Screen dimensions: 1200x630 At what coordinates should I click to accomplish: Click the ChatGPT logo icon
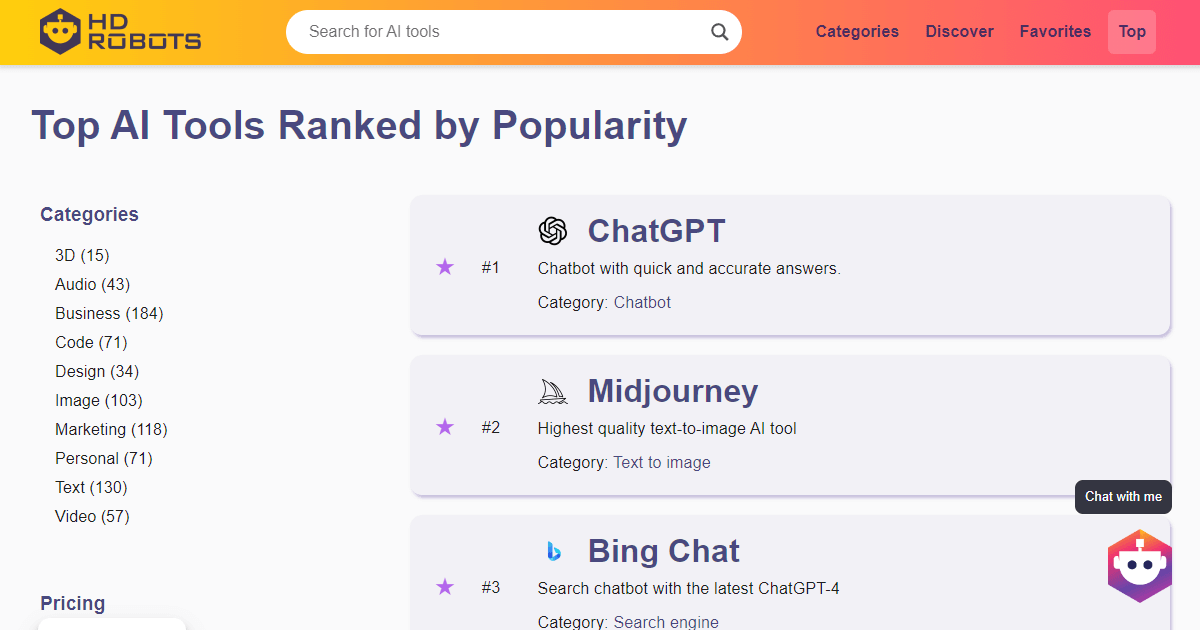click(553, 231)
